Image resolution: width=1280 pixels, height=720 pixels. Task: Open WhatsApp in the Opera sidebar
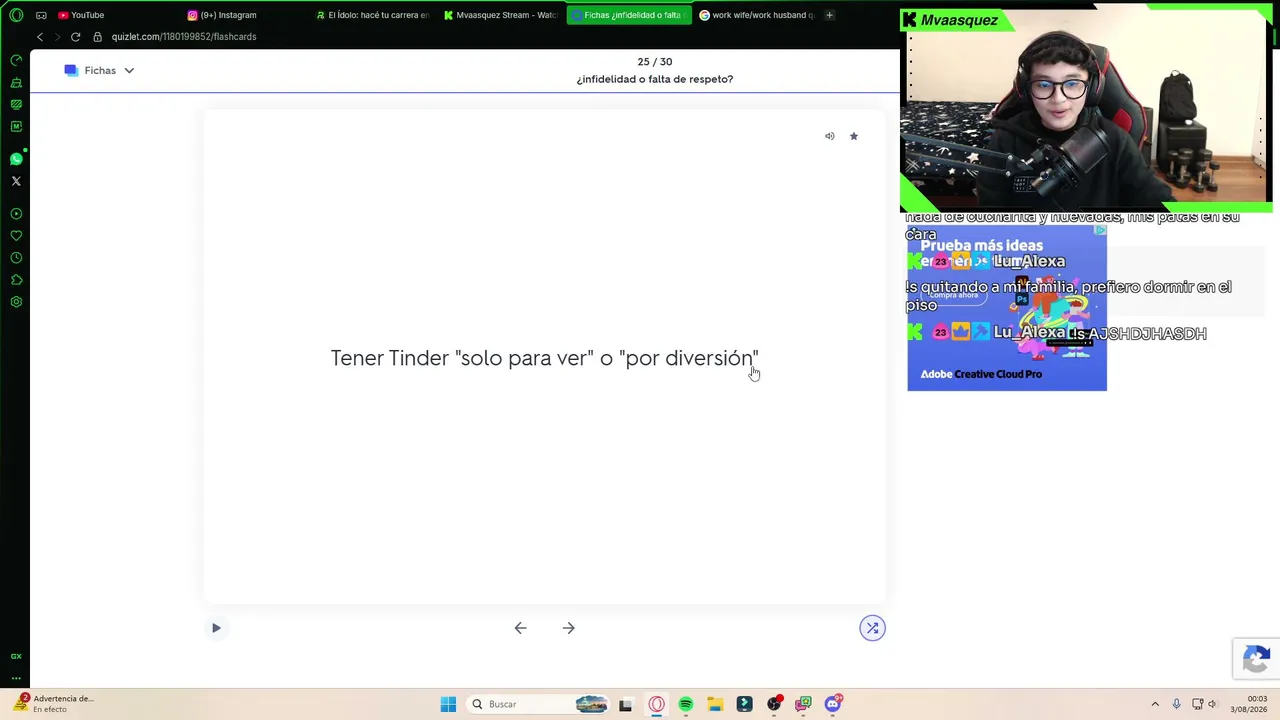pyautogui.click(x=16, y=159)
